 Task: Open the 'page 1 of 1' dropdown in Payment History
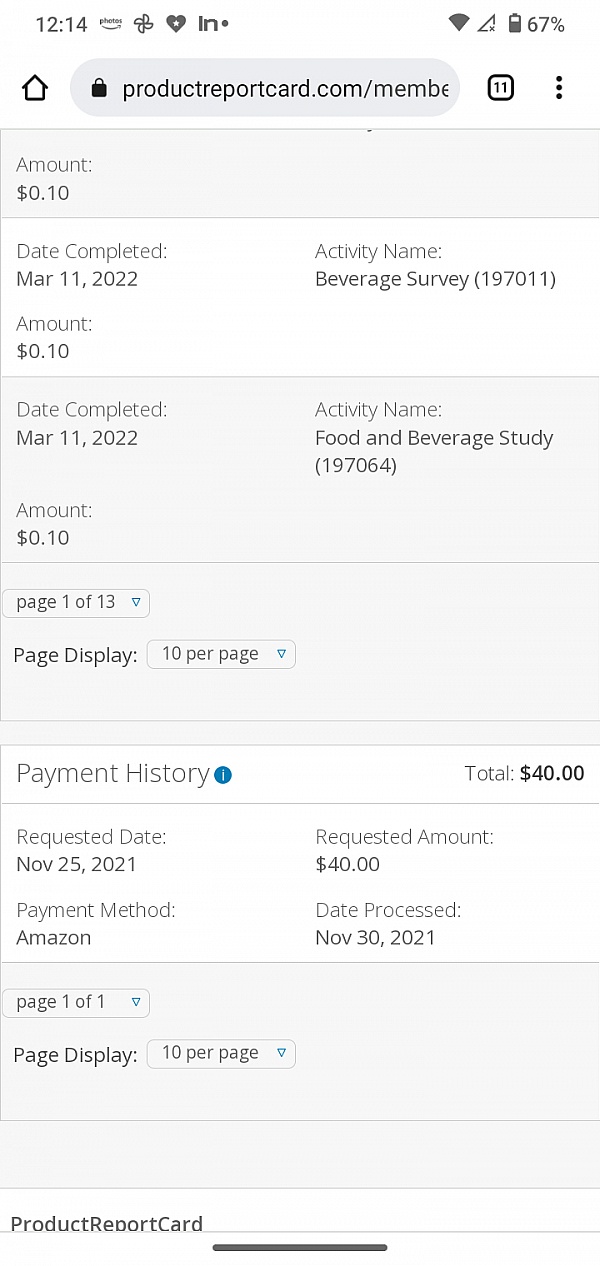pos(76,1002)
